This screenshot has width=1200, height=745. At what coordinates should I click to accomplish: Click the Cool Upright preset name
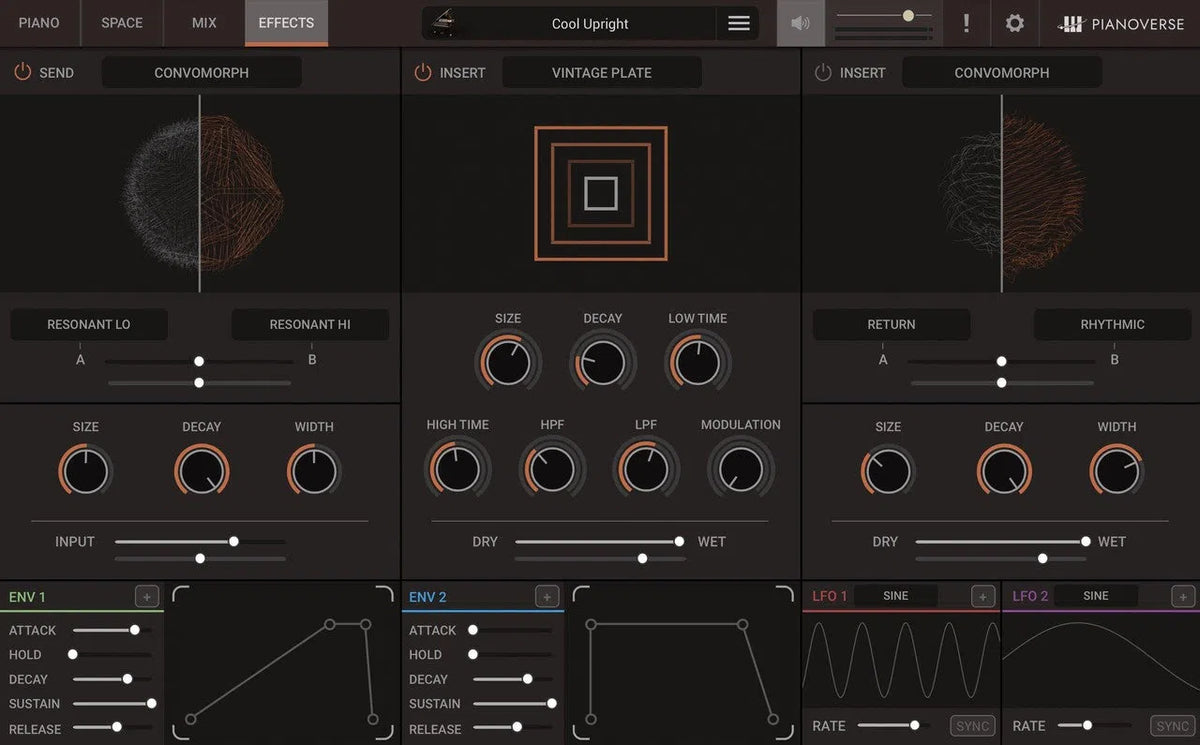click(590, 24)
